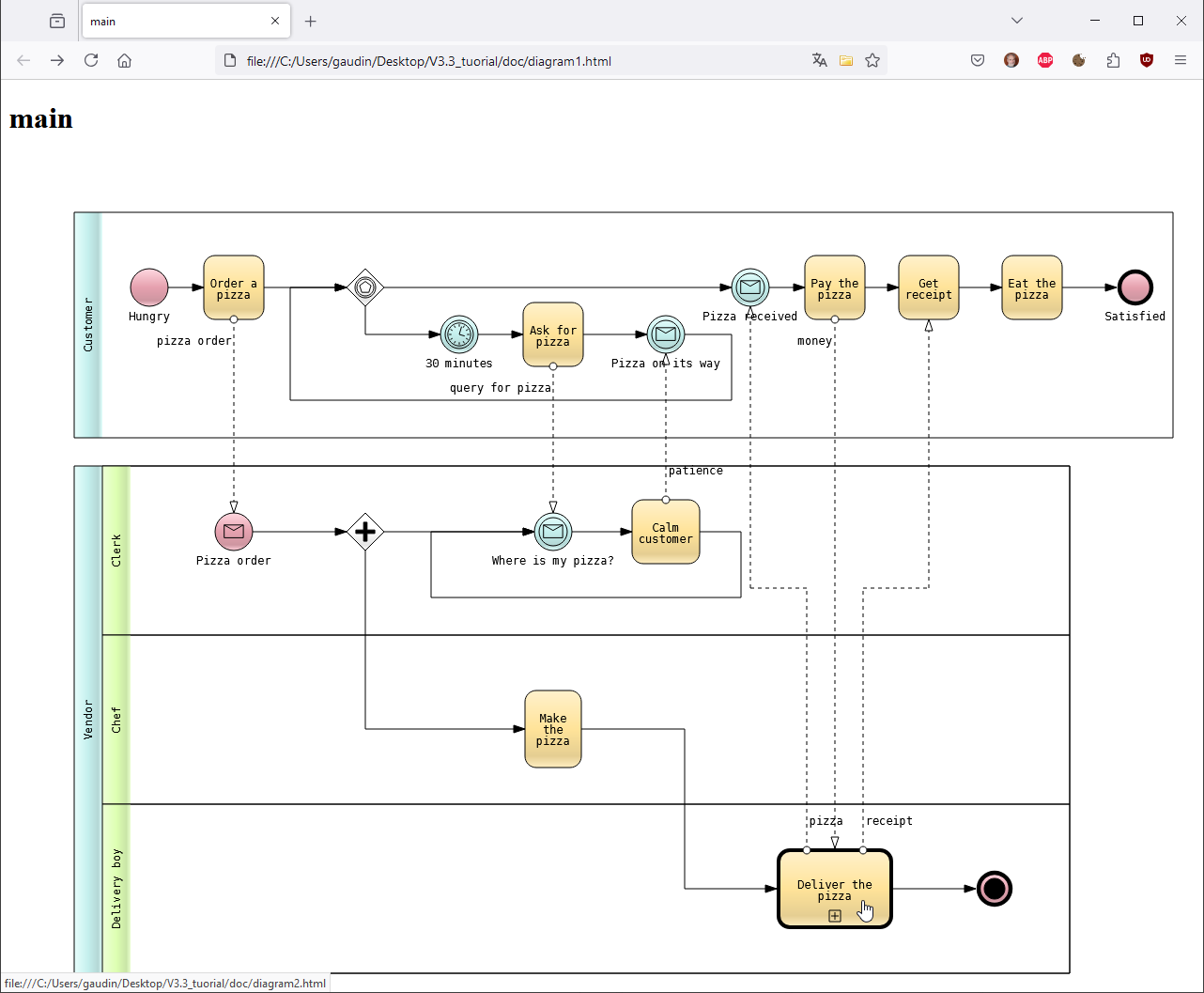
Task: Click the parallel gateway plus diamond
Action: point(365,532)
